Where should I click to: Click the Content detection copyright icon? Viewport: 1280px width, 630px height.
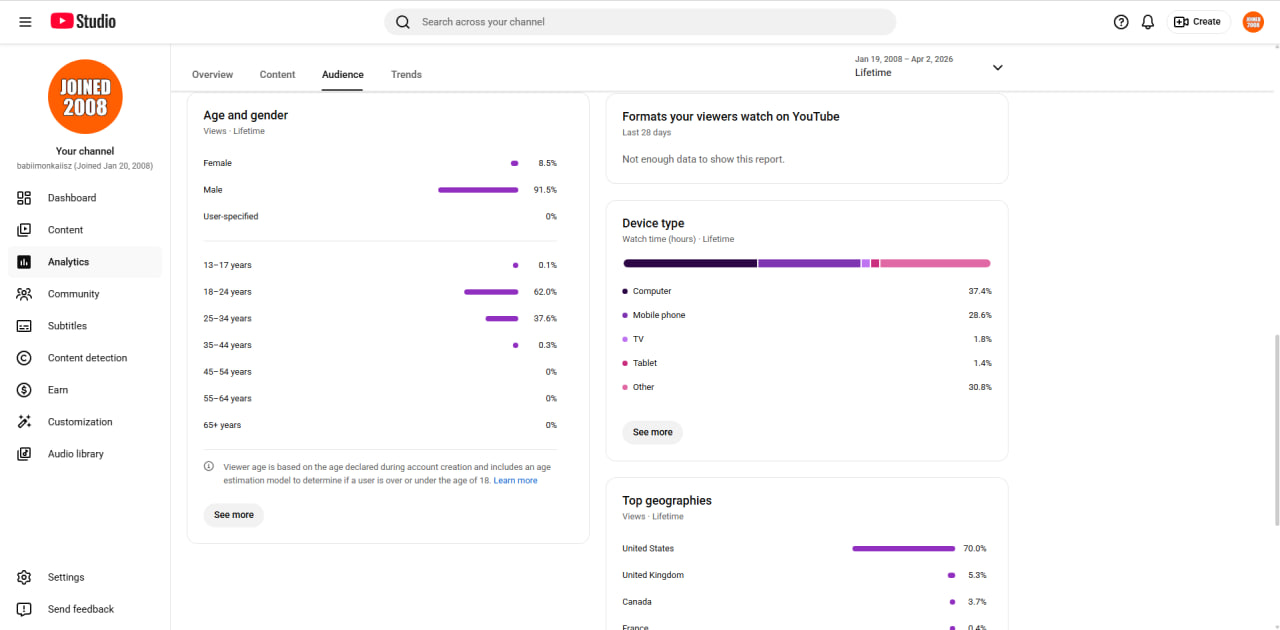pos(24,358)
